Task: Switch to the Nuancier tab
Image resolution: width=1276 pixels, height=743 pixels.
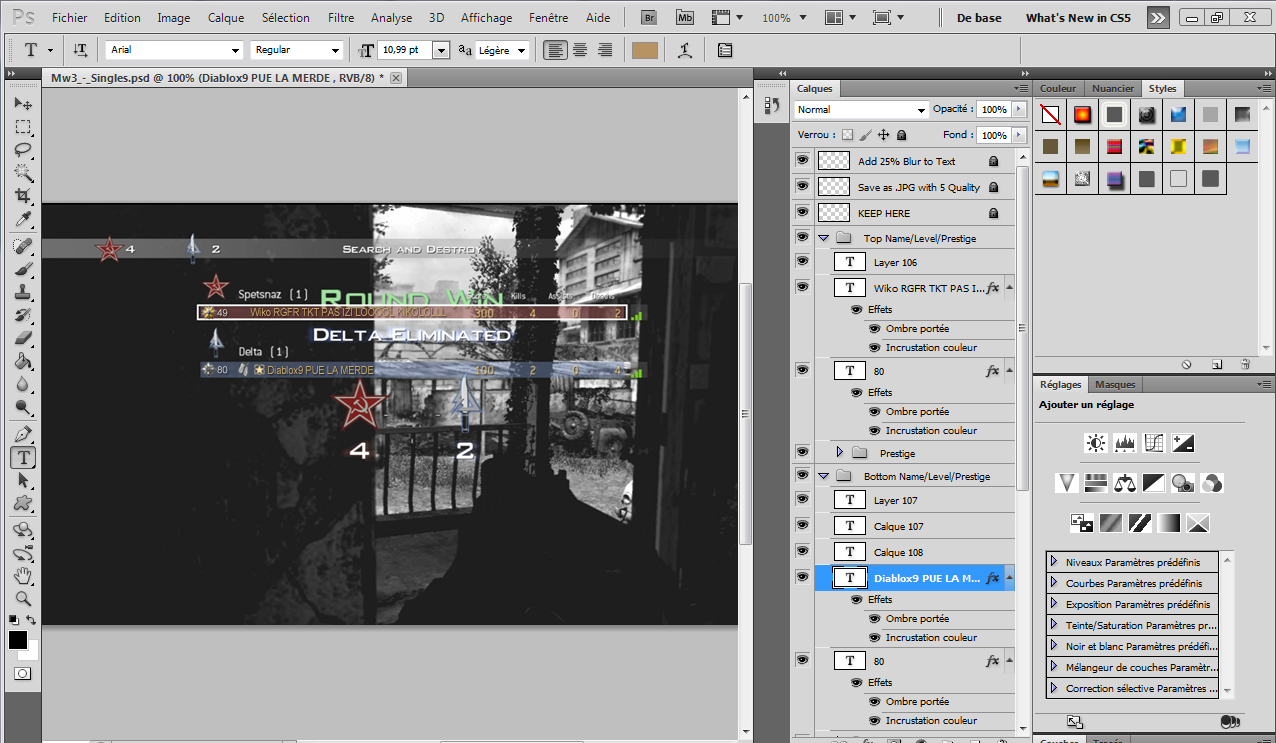Action: (1113, 88)
